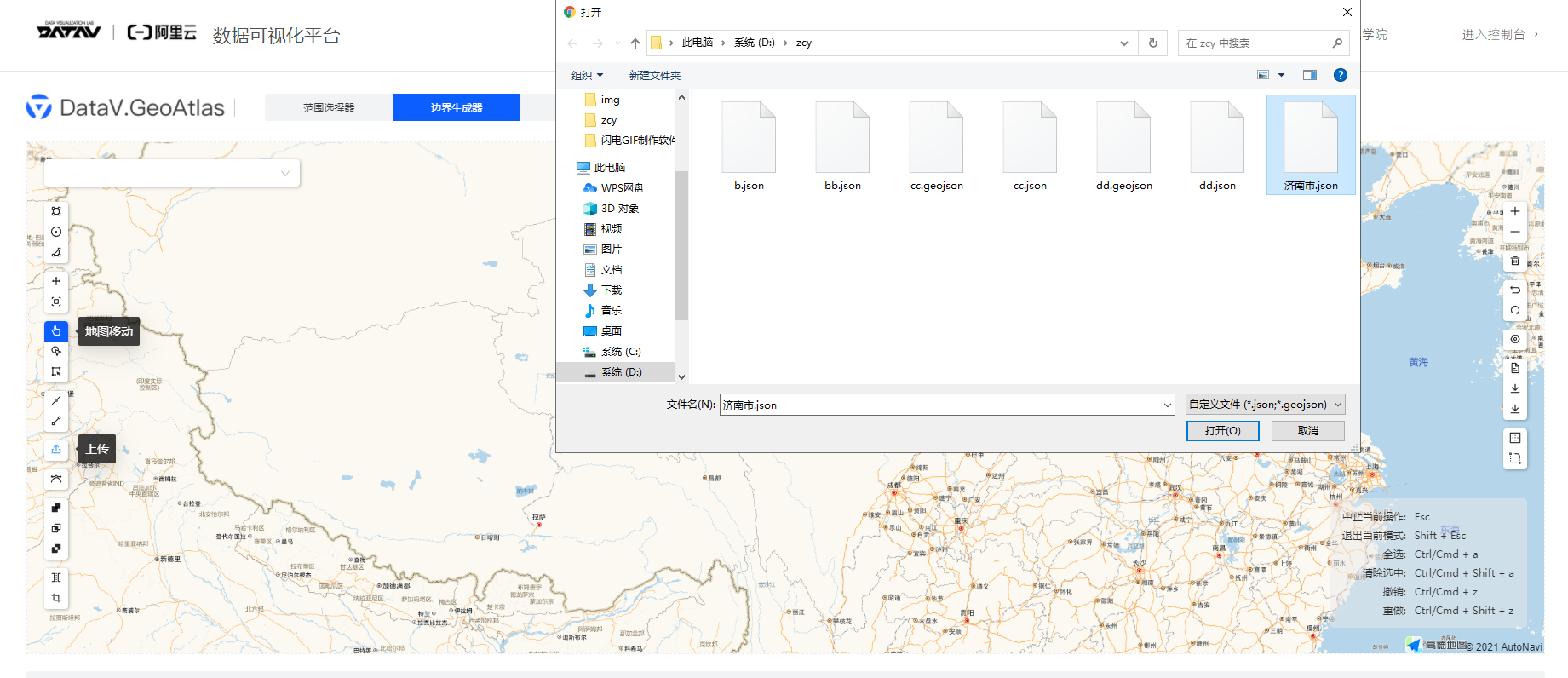Viewport: 1568px width, 678px height.
Task: Open the settings hexagon icon on right toolbar
Action: 1515,339
